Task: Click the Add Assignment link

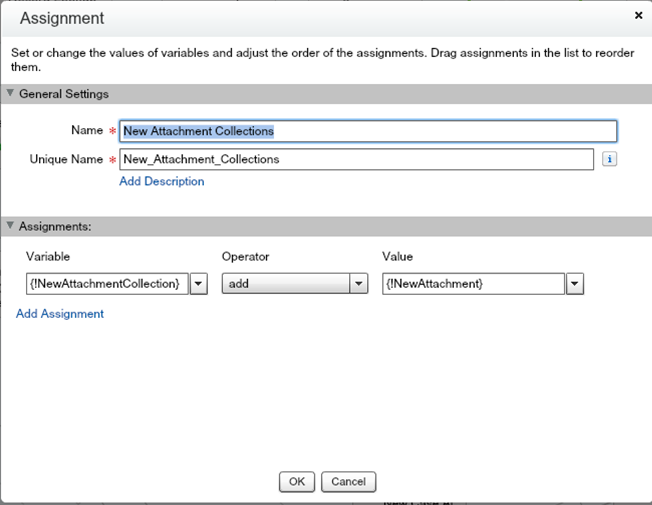Action: 60,314
